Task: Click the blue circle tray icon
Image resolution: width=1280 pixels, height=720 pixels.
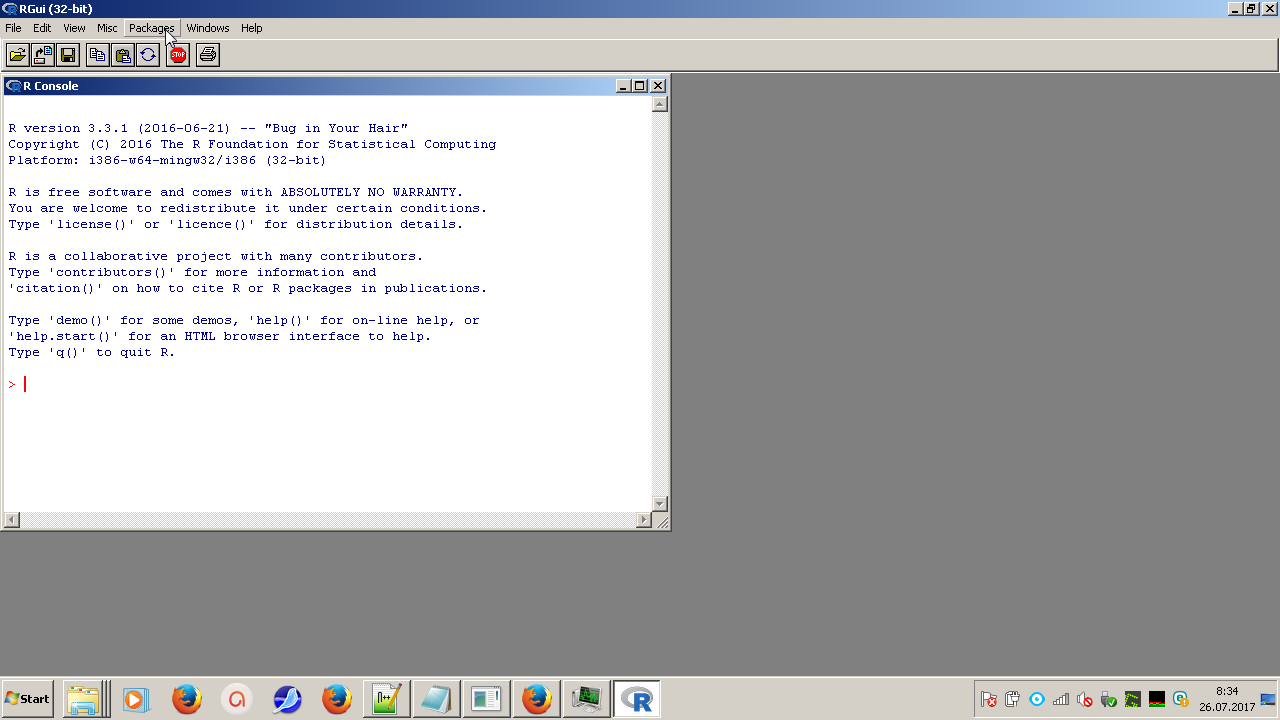Action: (1037, 699)
